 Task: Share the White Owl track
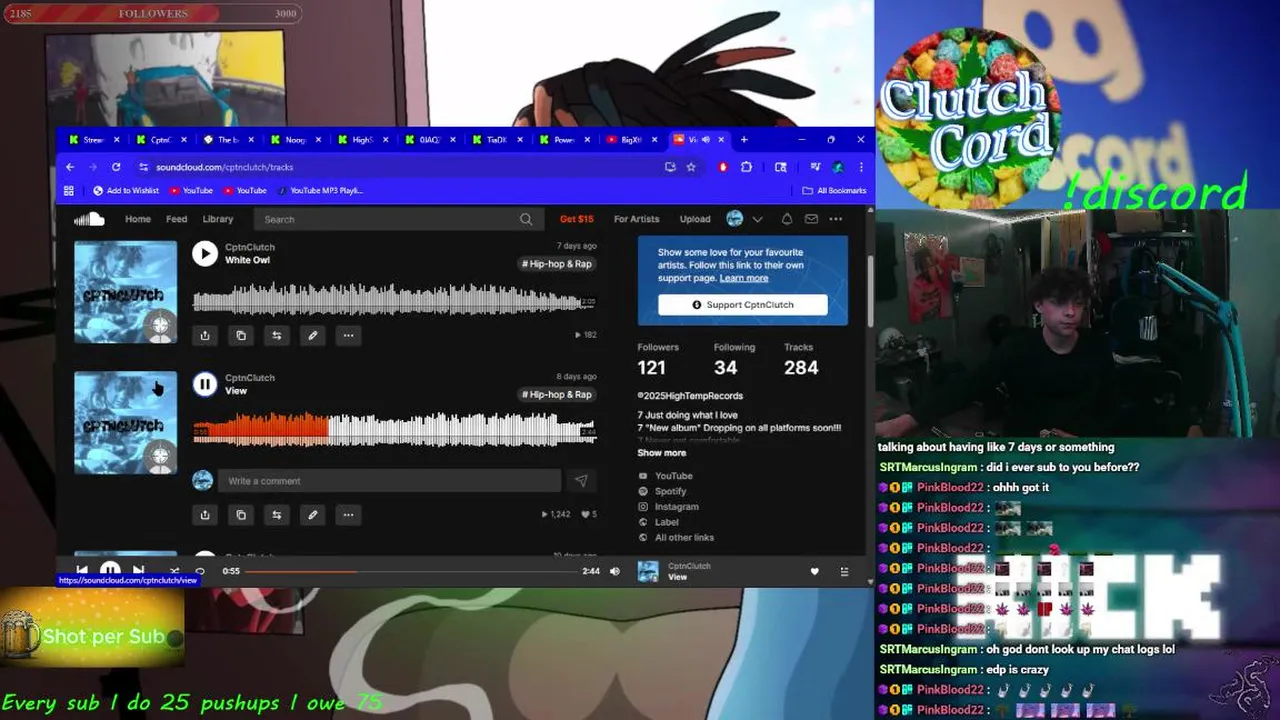(x=205, y=336)
